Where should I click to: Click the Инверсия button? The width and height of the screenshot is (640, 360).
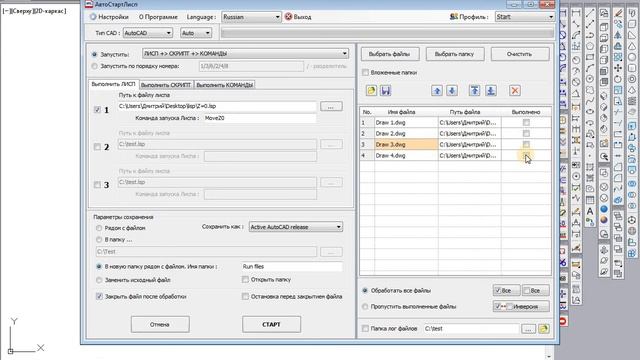point(521,307)
